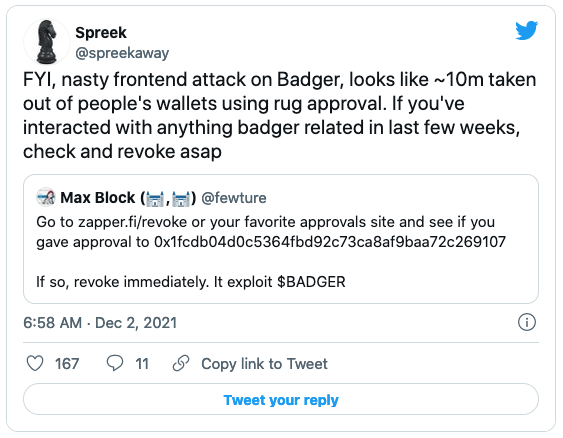Click the 167 likes count
Image resolution: width=563 pixels, height=438 pixels.
67,364
